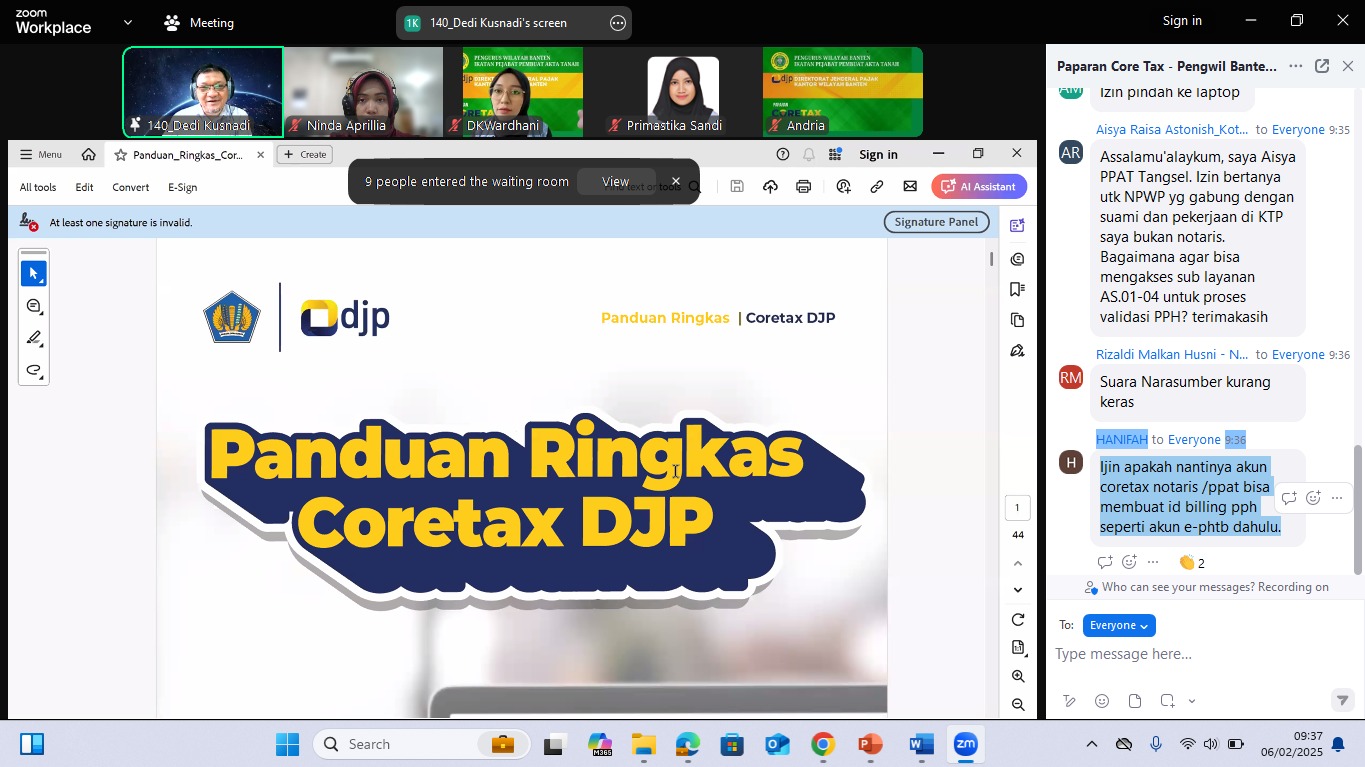Image resolution: width=1365 pixels, height=767 pixels.
Task: Expand the screenshot options chevron in chat
Action: coord(1191,701)
